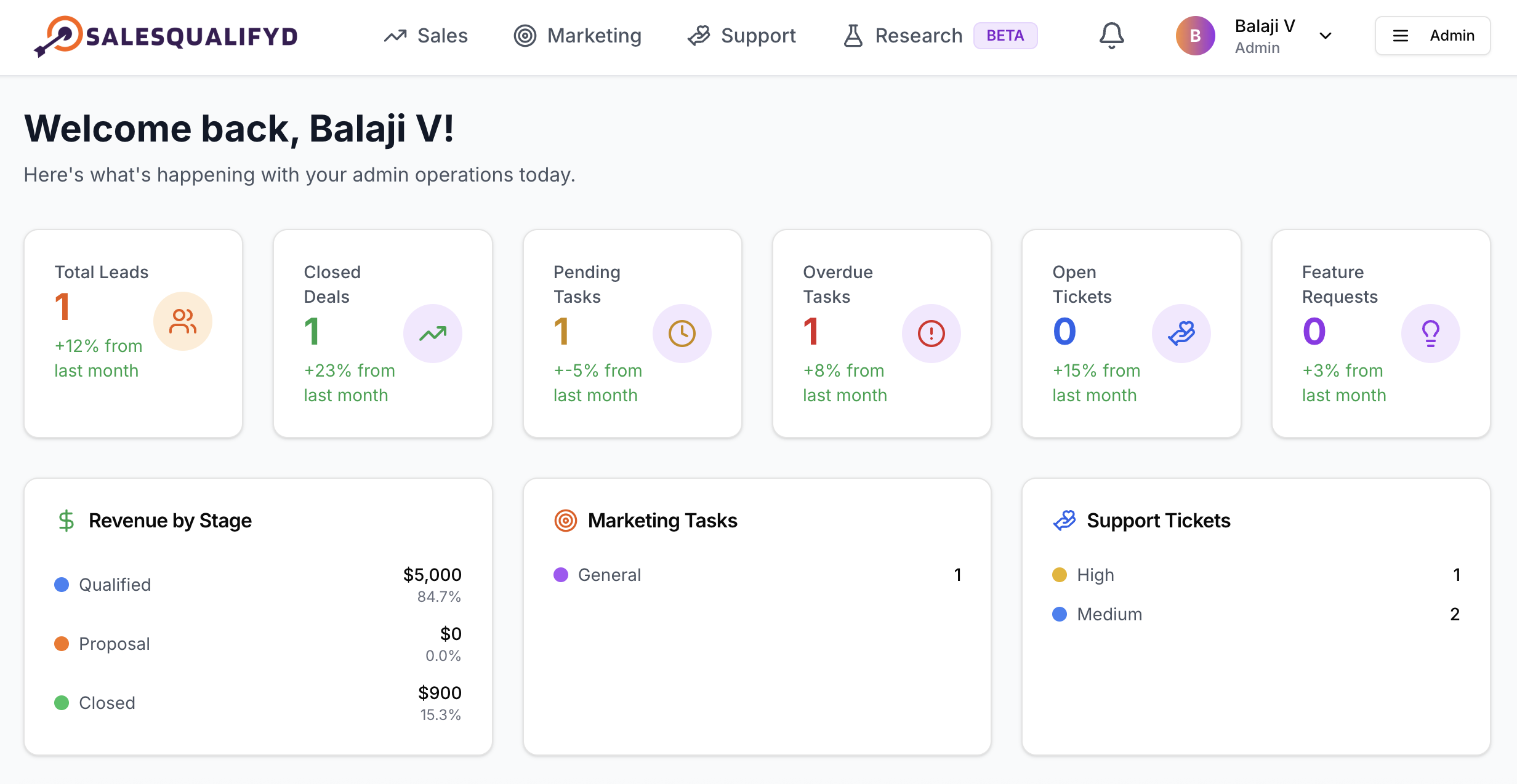This screenshot has height=784, width=1517.
Task: Click the blue Qualified stage dot
Action: tap(62, 585)
